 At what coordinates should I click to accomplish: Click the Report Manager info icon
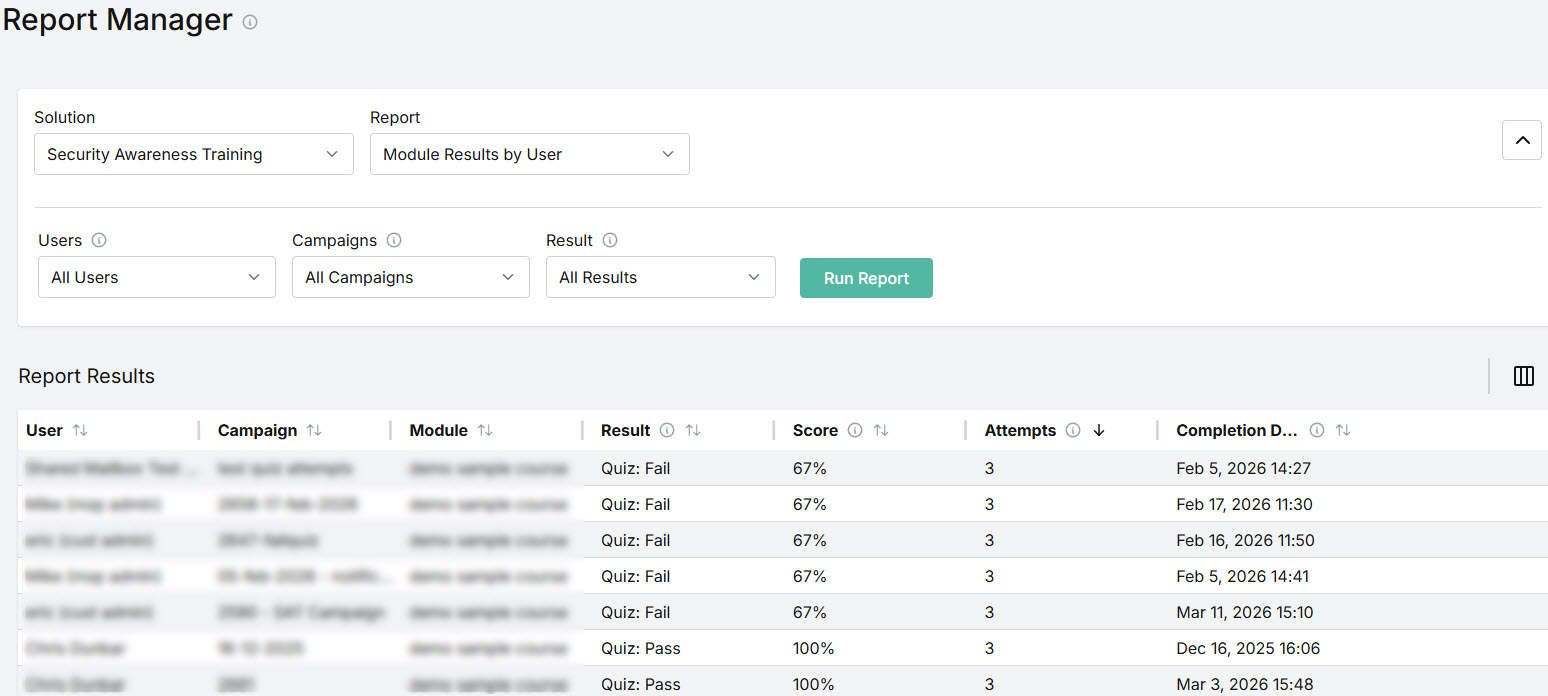(249, 21)
